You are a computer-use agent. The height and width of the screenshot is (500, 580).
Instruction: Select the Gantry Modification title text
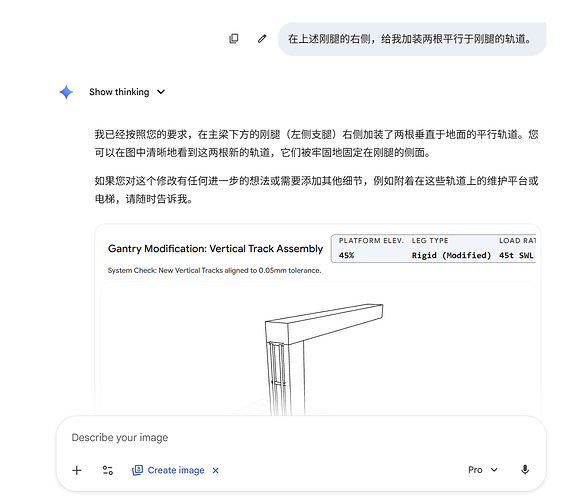tap(215, 249)
